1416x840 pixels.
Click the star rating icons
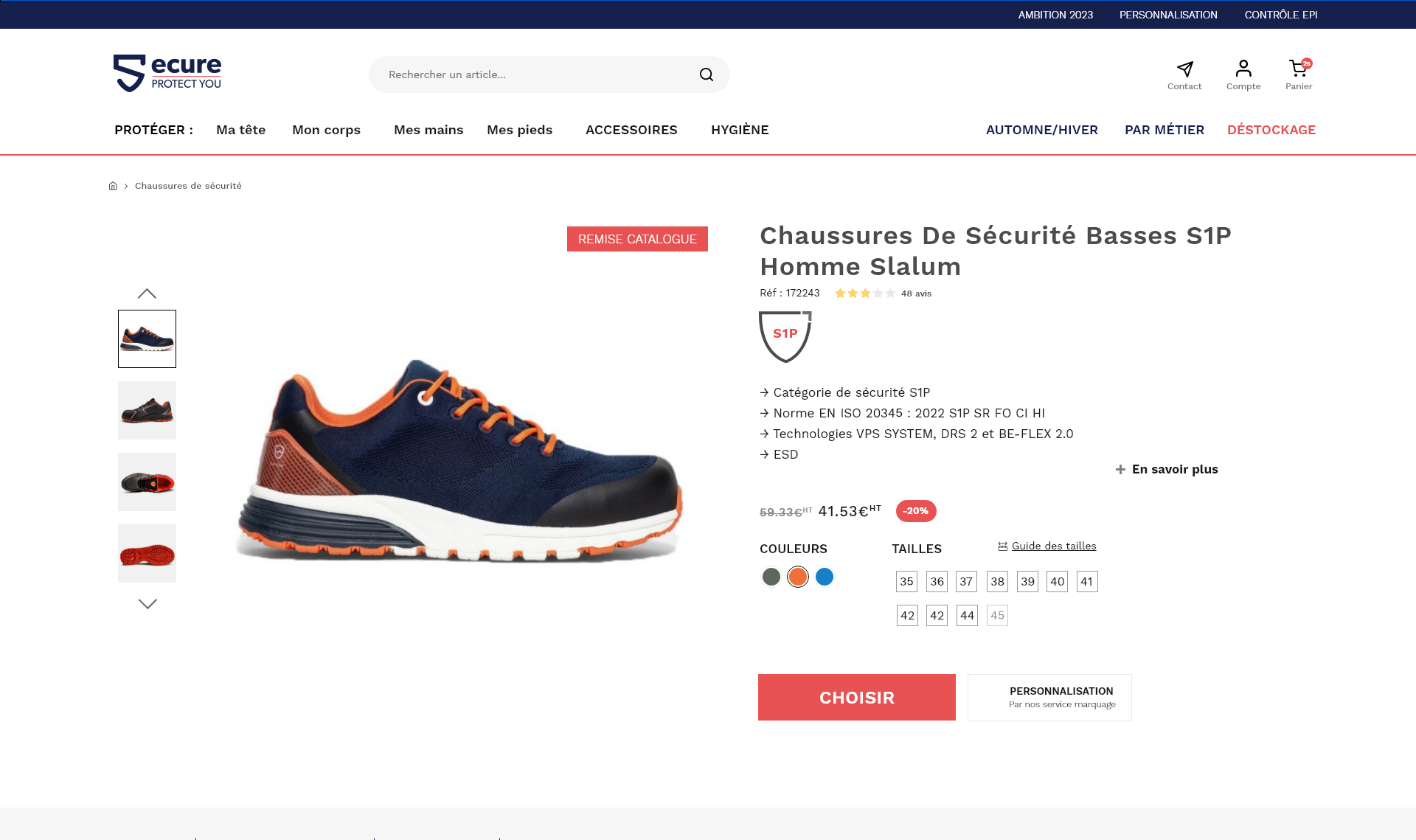pos(865,294)
